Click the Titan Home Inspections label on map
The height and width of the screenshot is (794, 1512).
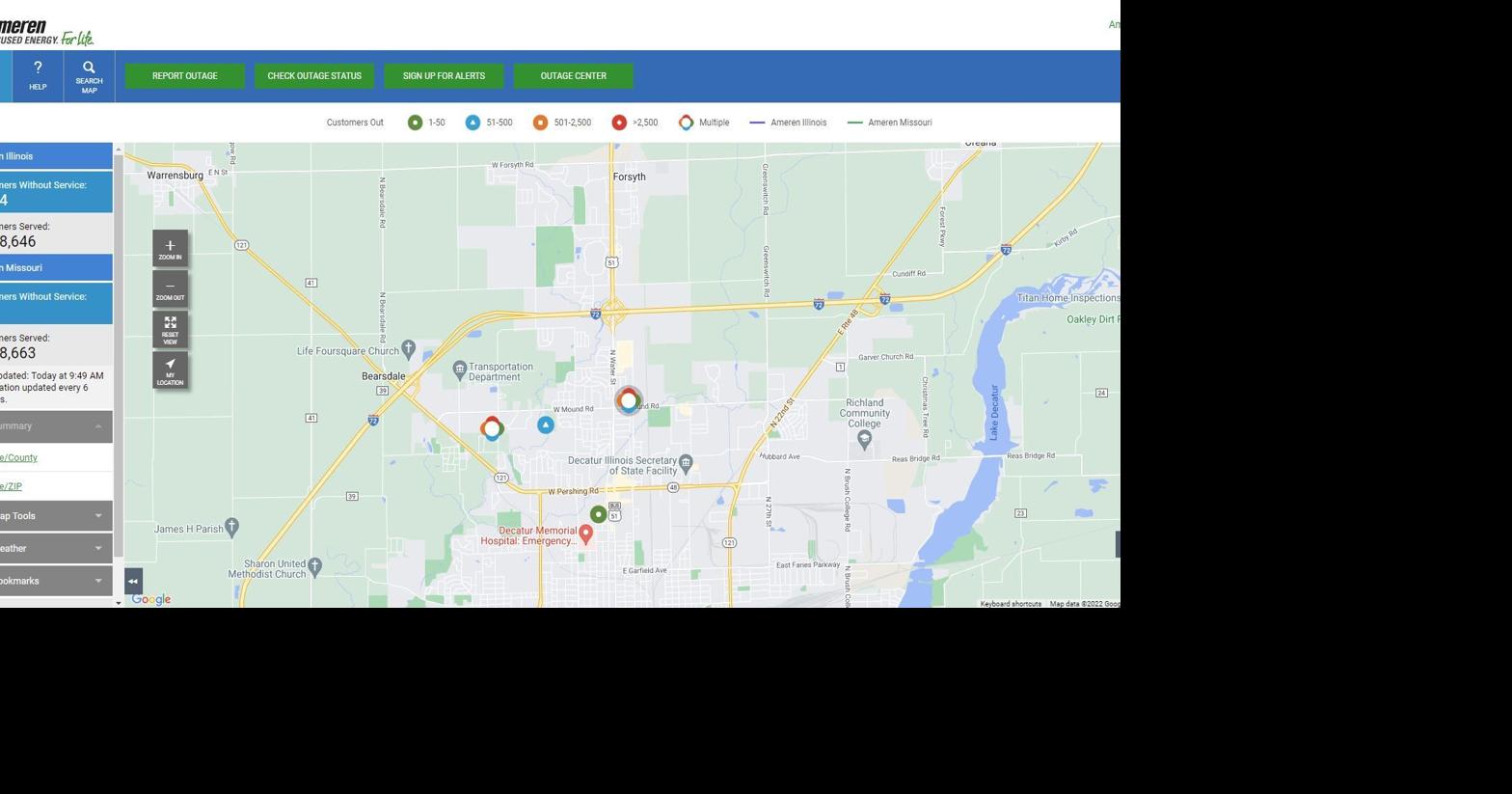[x=1068, y=298]
